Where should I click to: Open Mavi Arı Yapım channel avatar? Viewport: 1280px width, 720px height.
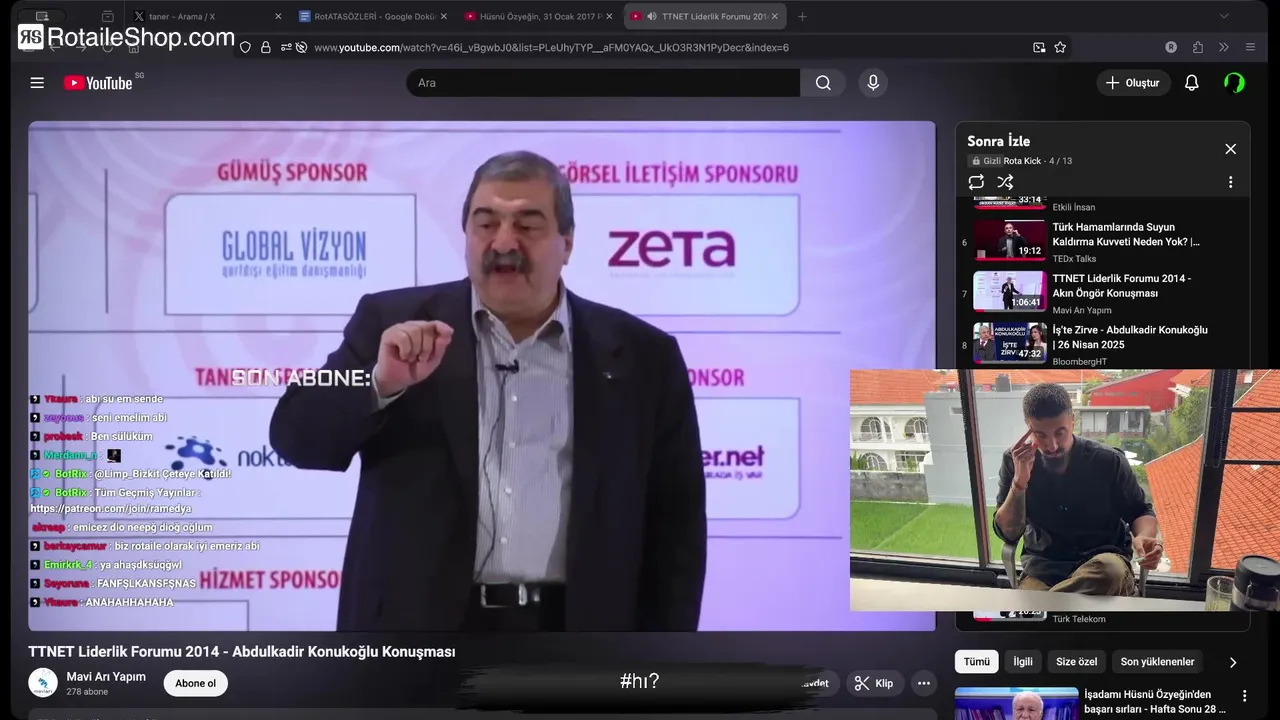pos(43,683)
